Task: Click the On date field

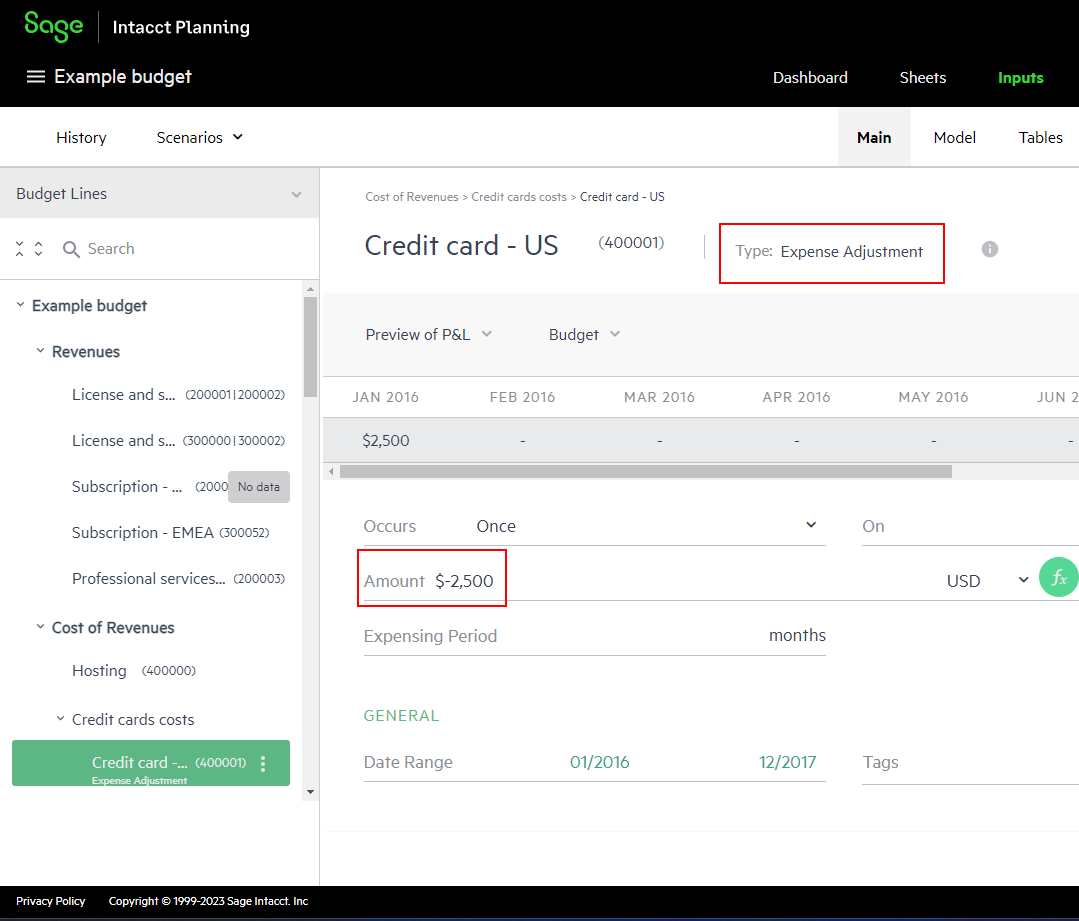Action: pyautogui.click(x=970, y=526)
